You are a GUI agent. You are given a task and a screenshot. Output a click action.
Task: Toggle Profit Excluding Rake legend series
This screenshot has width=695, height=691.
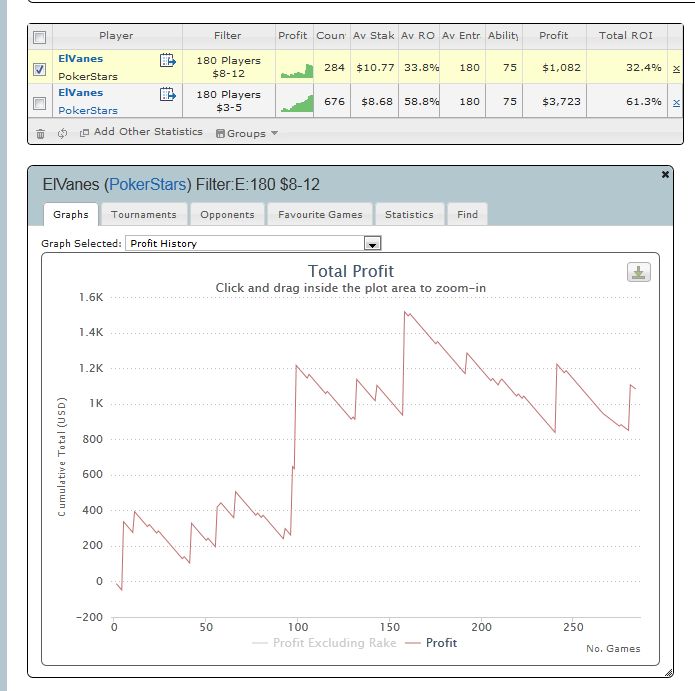tap(334, 643)
